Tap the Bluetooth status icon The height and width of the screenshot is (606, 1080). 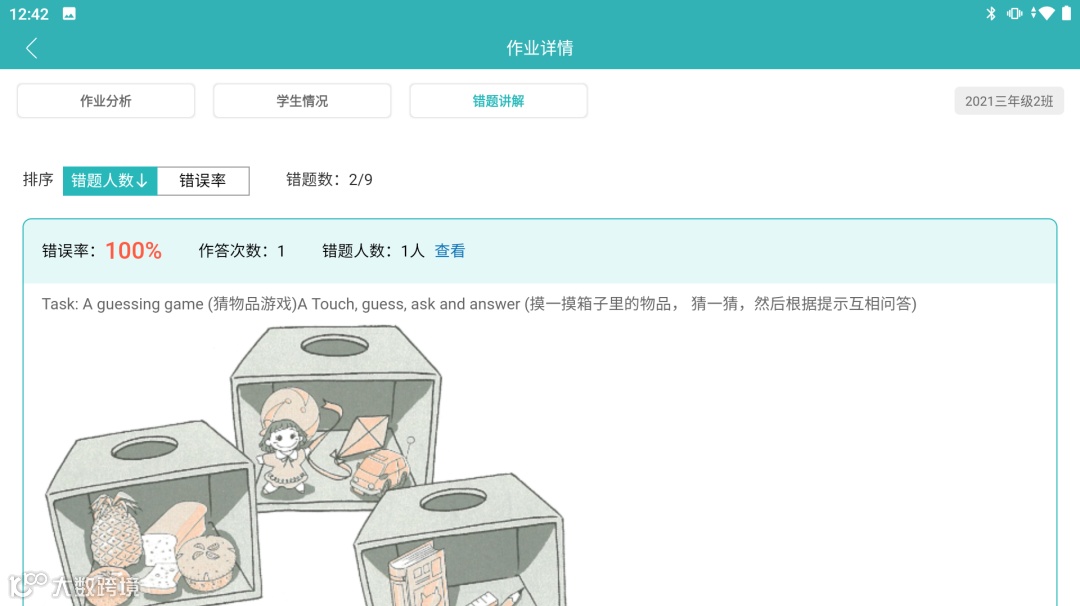point(990,14)
